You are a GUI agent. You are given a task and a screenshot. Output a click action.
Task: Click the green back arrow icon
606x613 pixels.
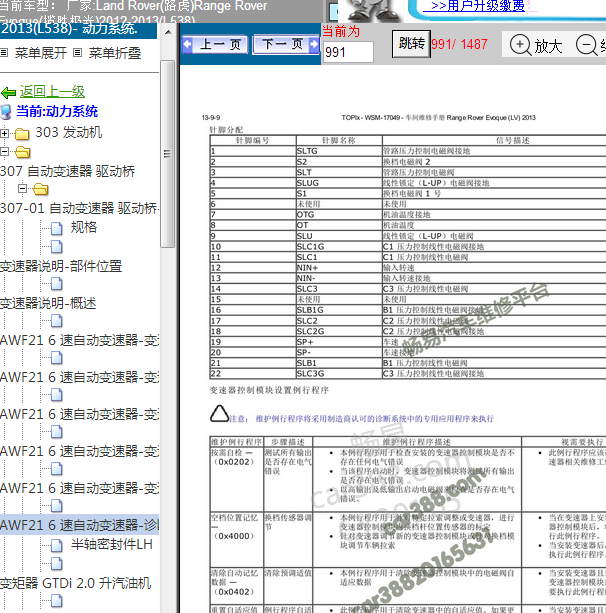8,93
